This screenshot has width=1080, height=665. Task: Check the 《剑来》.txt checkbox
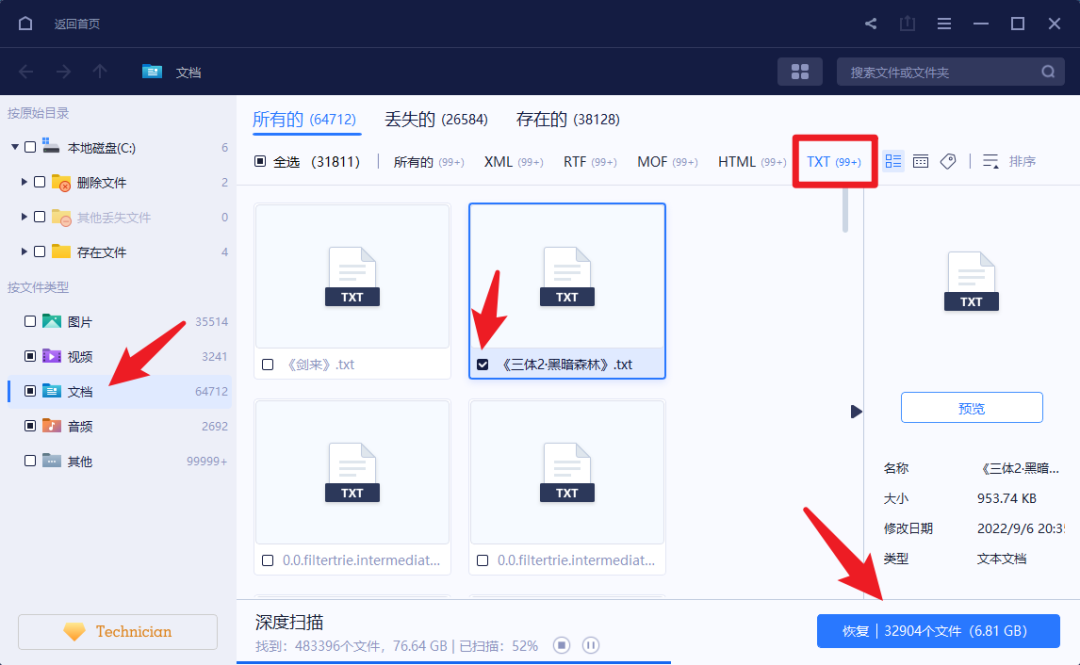268,365
